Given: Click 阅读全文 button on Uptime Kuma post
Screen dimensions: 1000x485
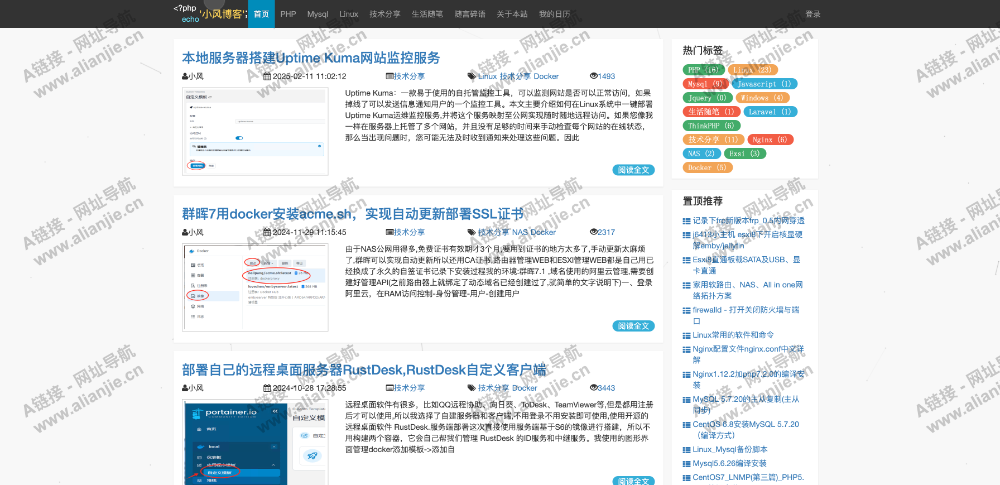Looking at the screenshot, I should pos(633,170).
